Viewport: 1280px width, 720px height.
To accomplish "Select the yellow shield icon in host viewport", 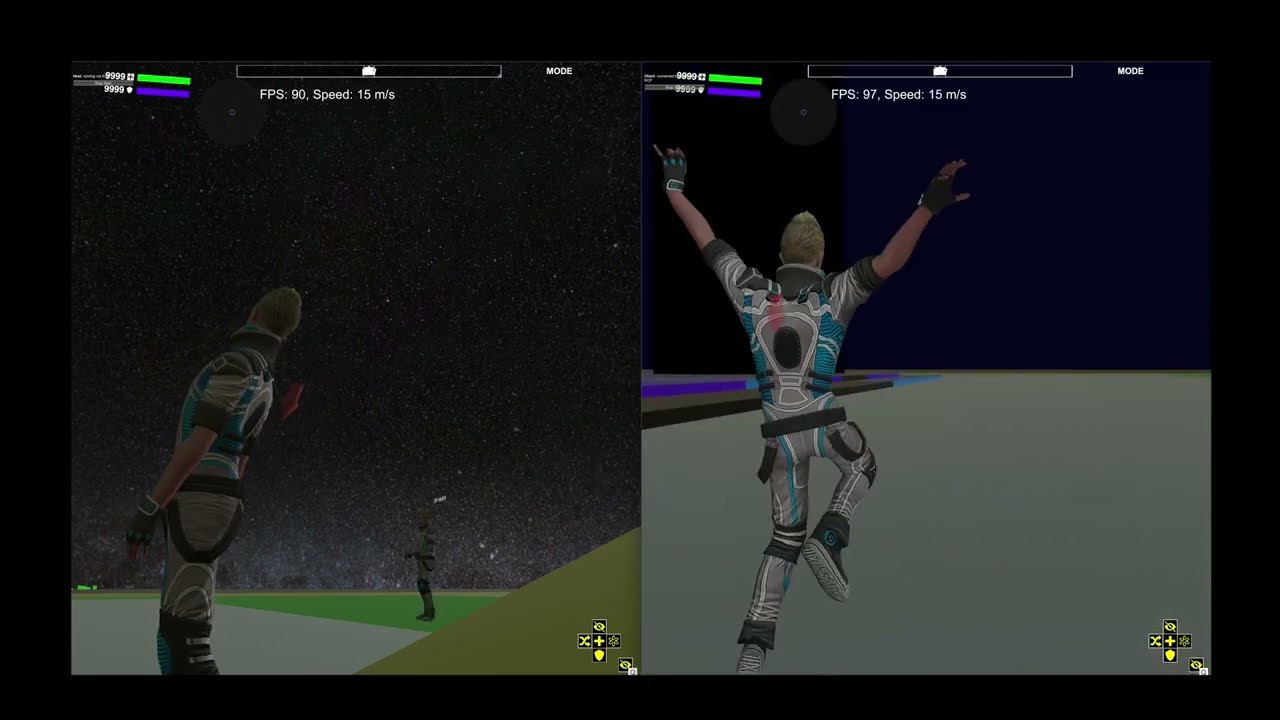I will pos(599,656).
